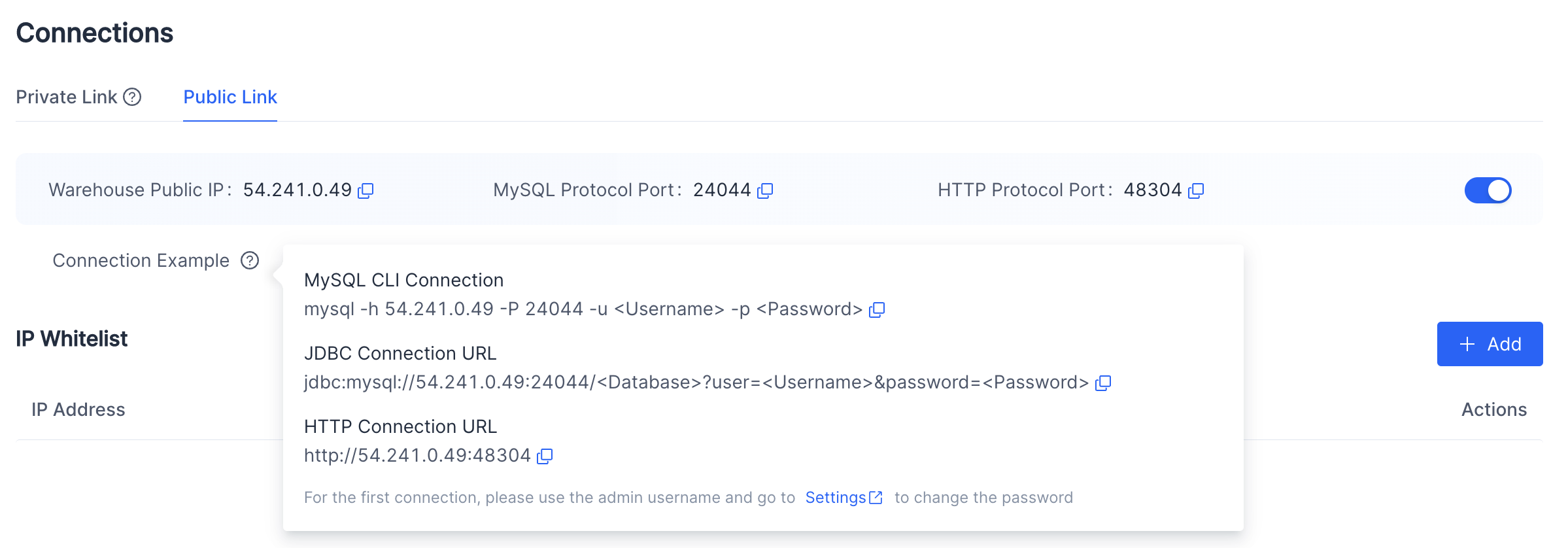Copy the HTTP Connection URL
The image size is (1568, 548).
(x=545, y=456)
